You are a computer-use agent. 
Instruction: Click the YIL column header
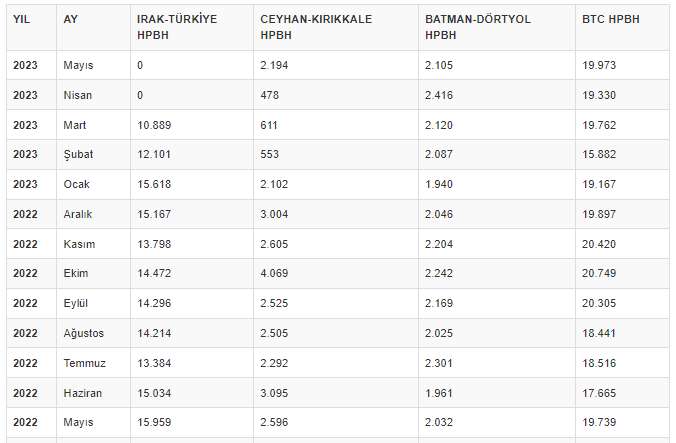pos(22,19)
